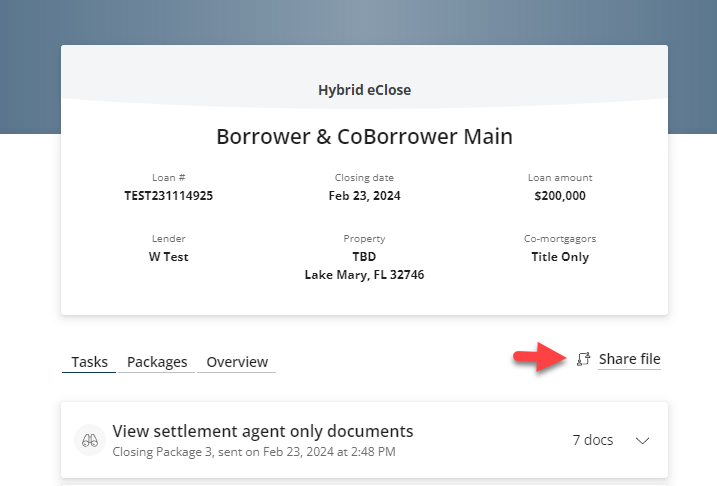Click the closing date Feb 23, 2024

coord(364,196)
